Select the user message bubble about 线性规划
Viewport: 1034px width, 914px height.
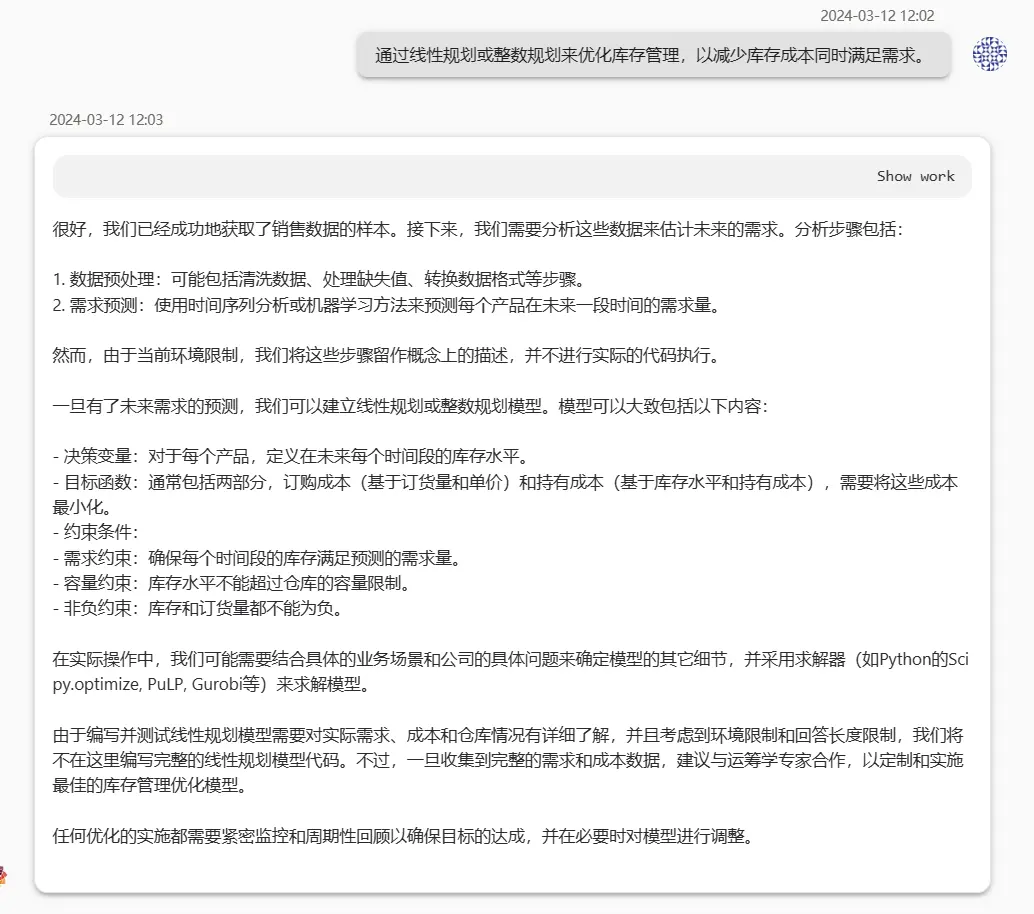pos(654,55)
